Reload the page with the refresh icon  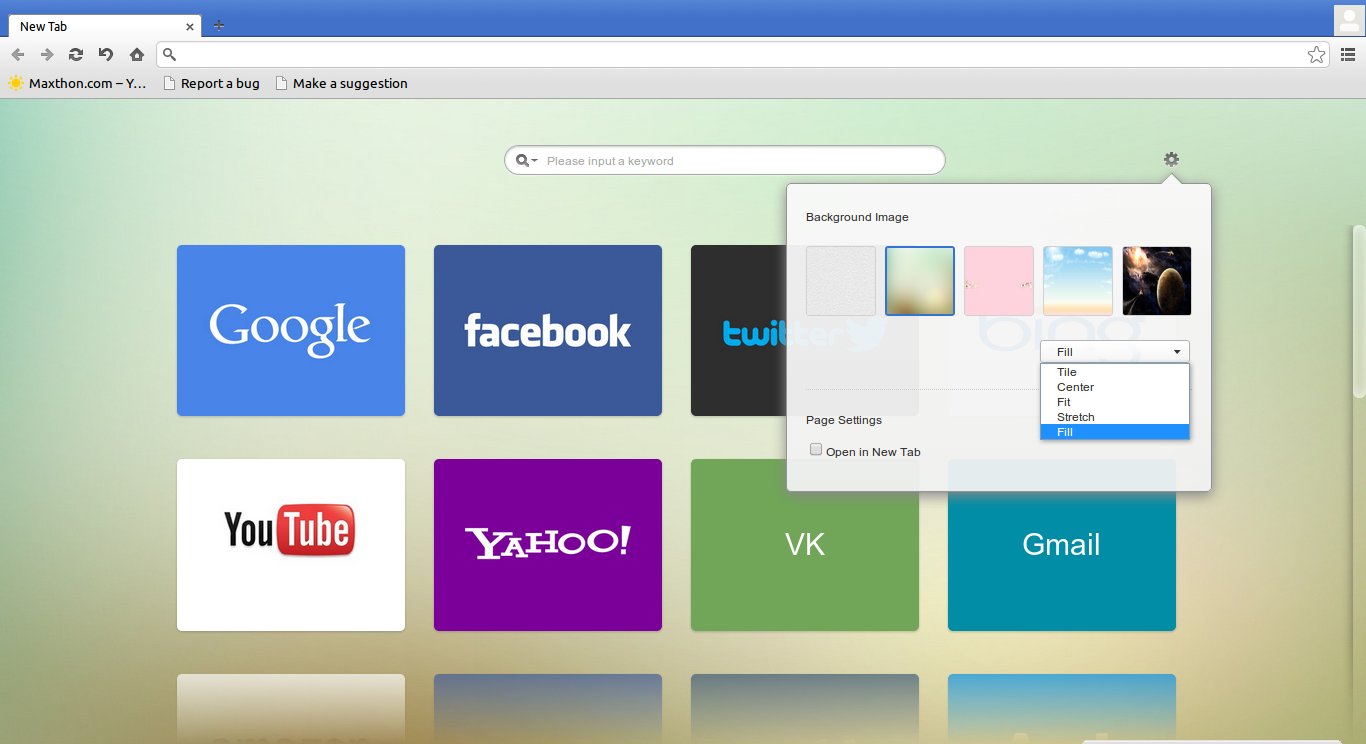click(x=76, y=54)
